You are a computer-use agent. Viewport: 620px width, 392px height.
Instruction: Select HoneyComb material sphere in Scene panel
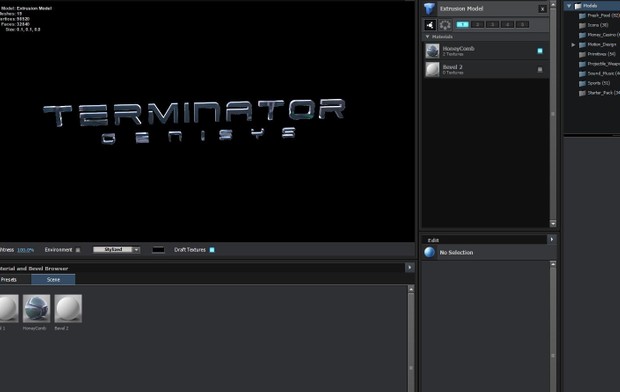tap(432, 51)
